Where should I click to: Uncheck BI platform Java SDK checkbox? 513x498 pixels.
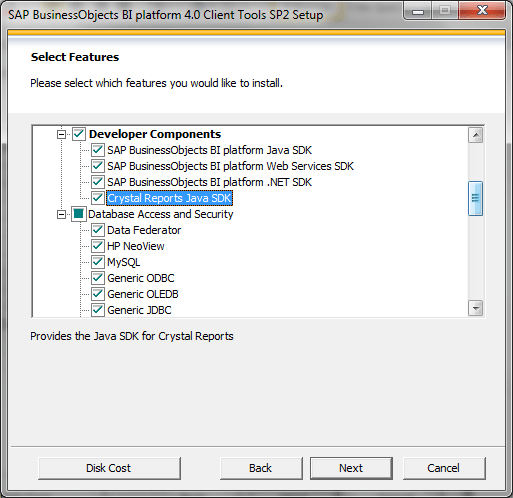point(98,150)
